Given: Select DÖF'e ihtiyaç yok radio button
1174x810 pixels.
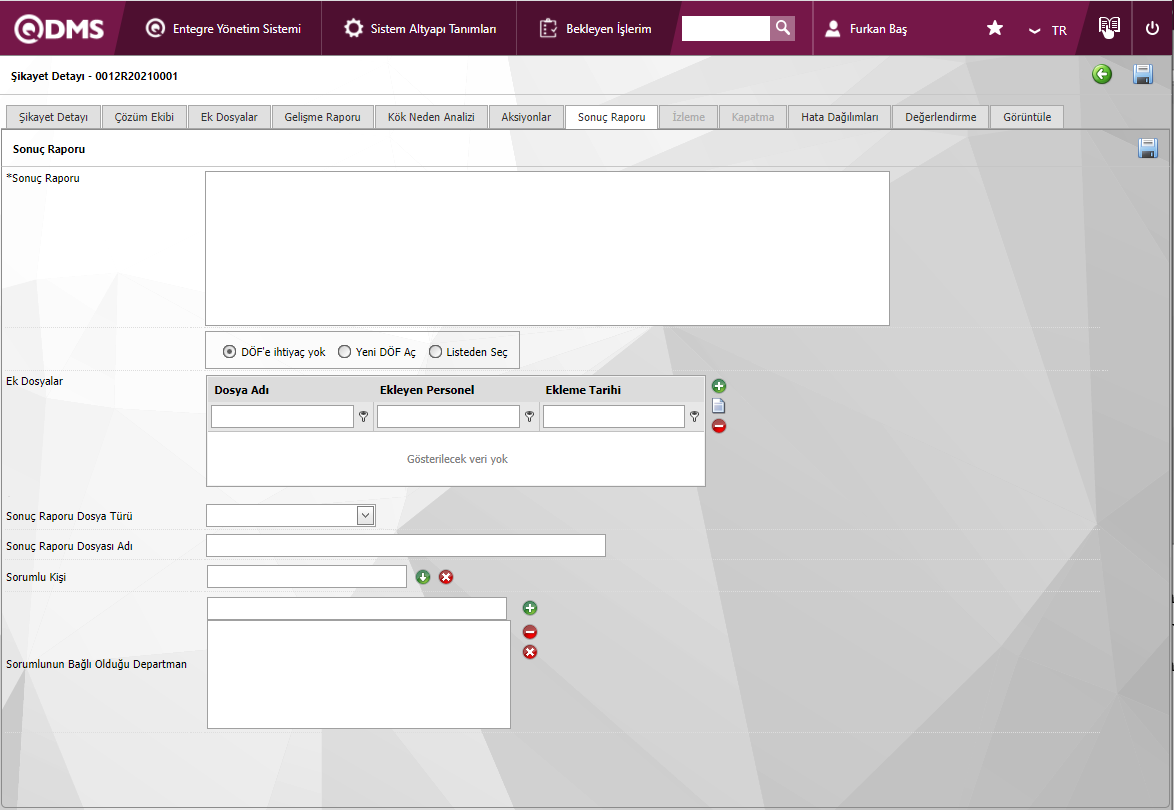Looking at the screenshot, I should 229,352.
